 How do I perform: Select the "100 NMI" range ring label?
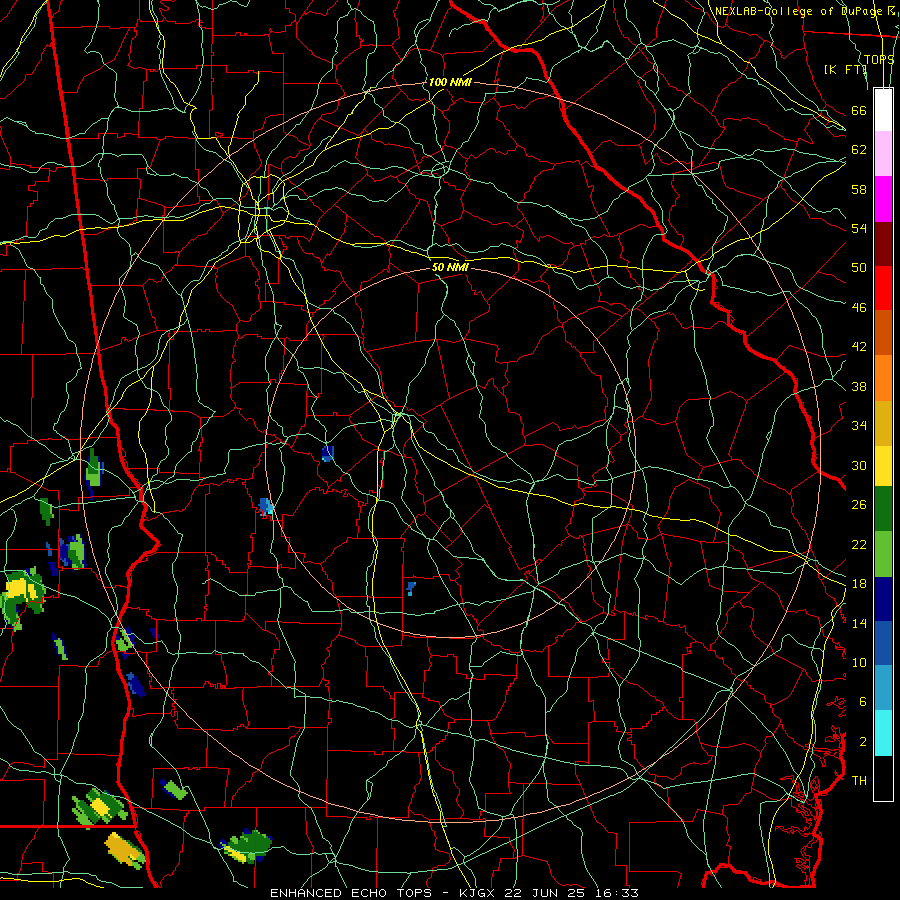pos(450,82)
